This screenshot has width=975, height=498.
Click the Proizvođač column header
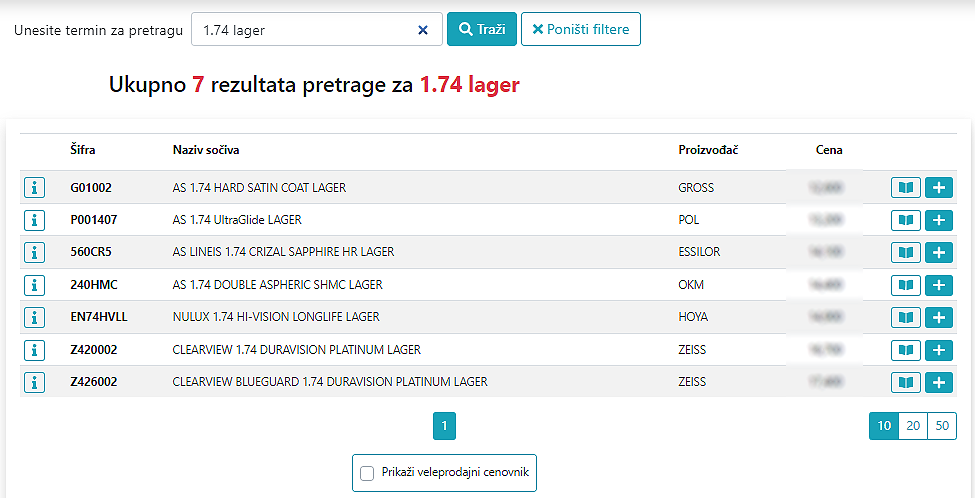[708, 150]
